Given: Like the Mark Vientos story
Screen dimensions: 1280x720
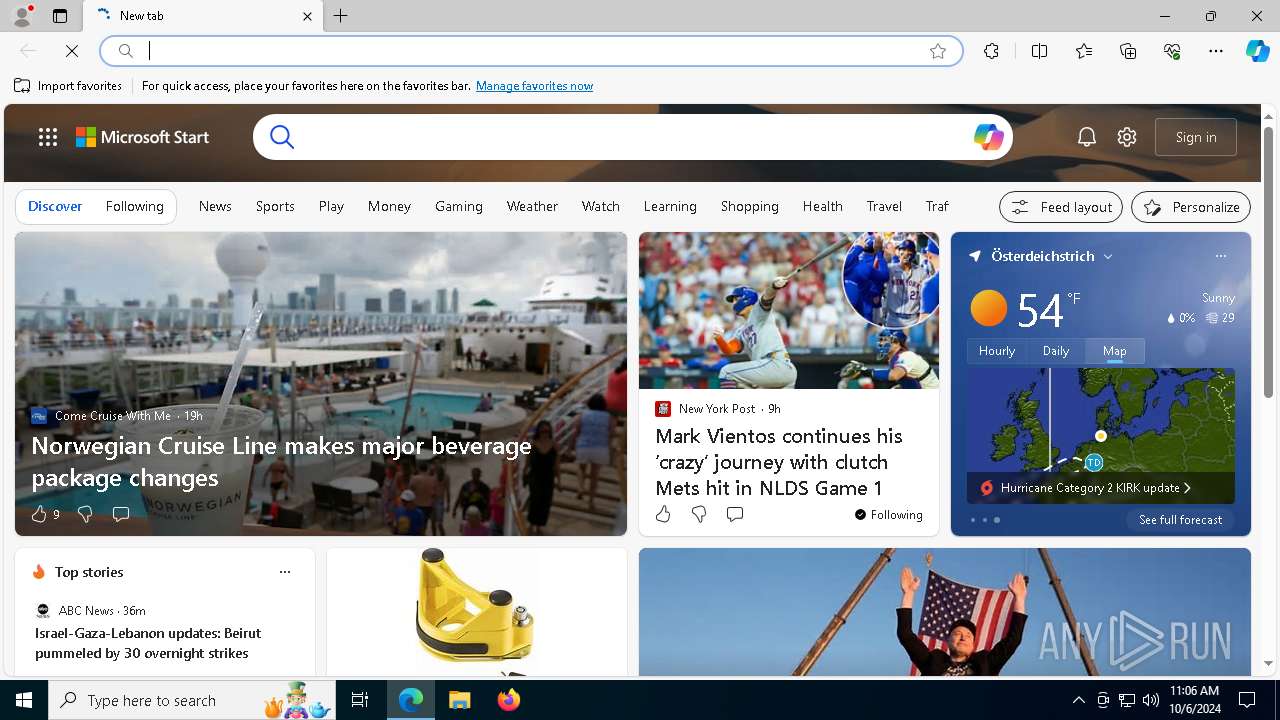Looking at the screenshot, I should click(663, 514).
